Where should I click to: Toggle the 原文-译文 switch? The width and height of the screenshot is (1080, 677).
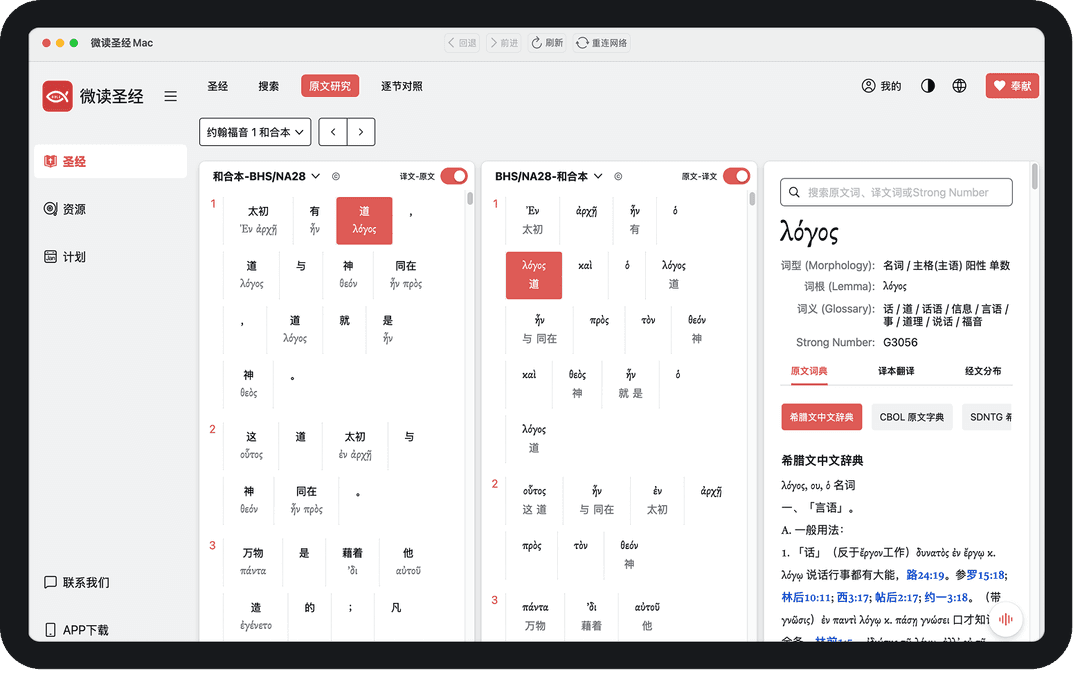pyautogui.click(x=736, y=176)
